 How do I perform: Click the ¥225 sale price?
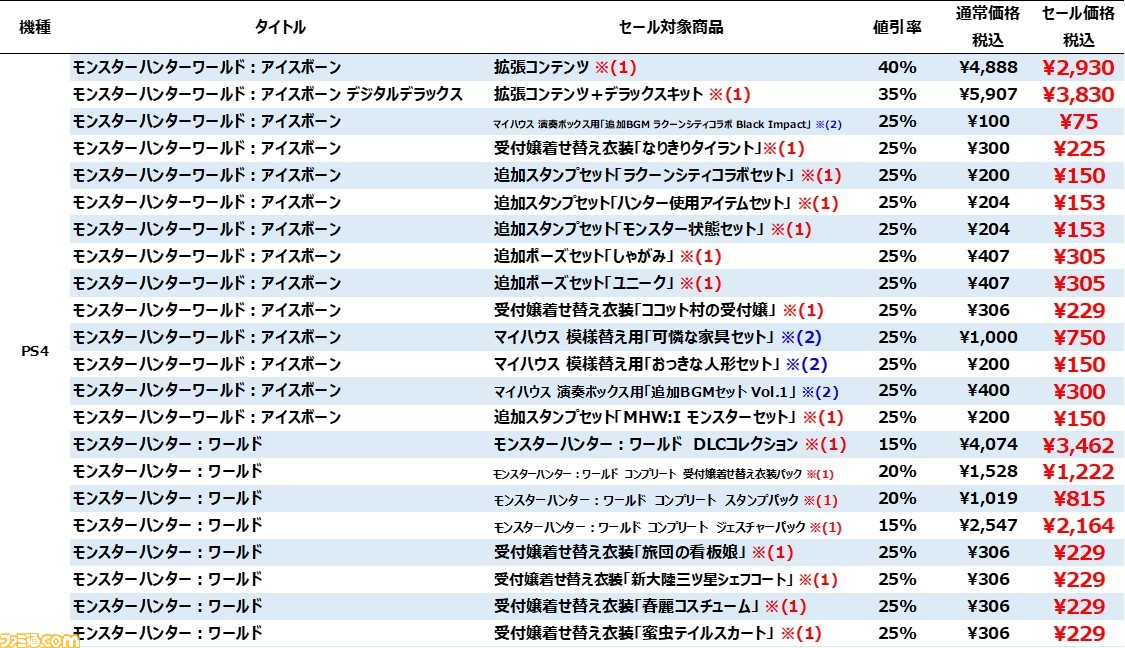pyautogui.click(x=1078, y=149)
